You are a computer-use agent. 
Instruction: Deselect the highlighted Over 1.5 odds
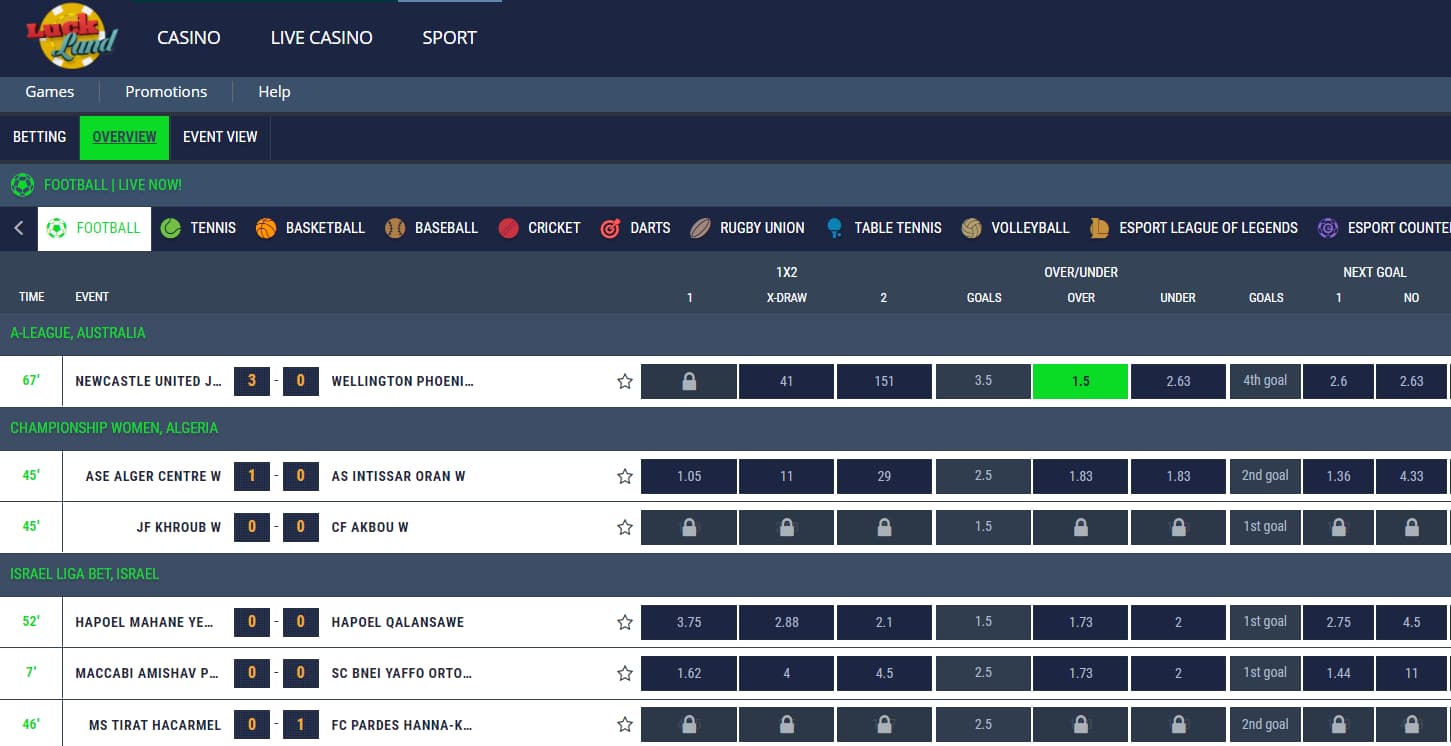pyautogui.click(x=1080, y=381)
